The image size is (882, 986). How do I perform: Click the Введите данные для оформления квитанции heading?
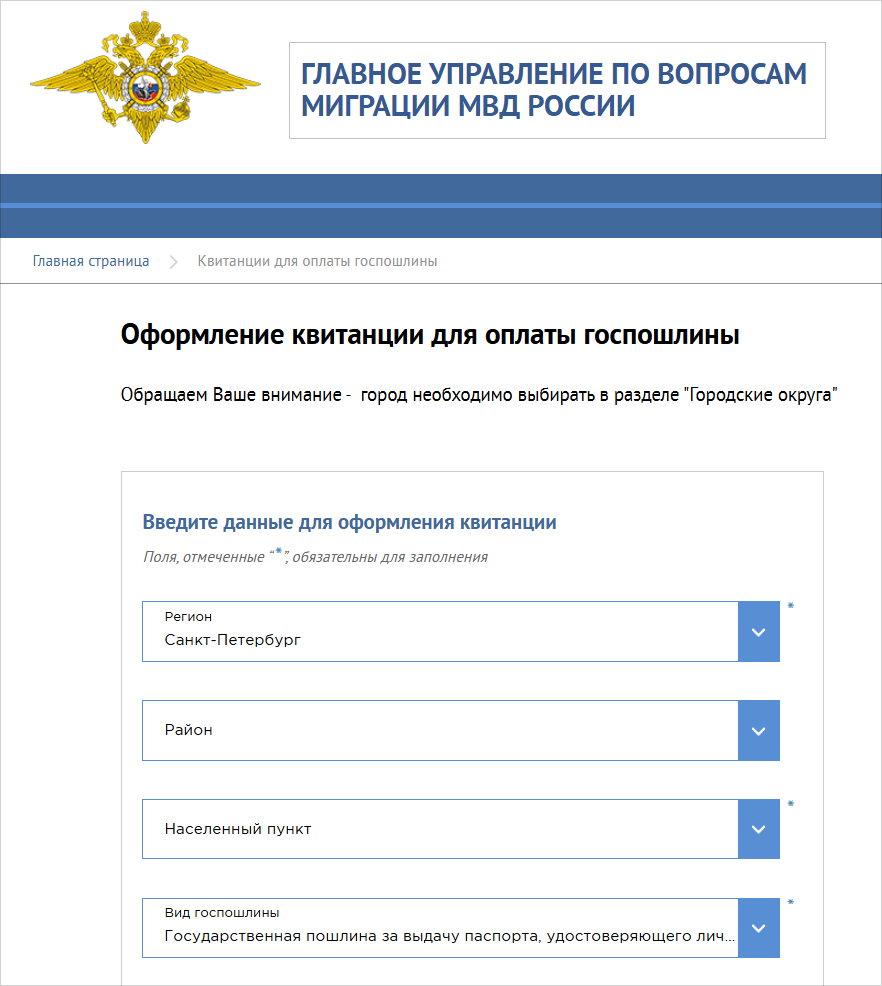(x=349, y=522)
